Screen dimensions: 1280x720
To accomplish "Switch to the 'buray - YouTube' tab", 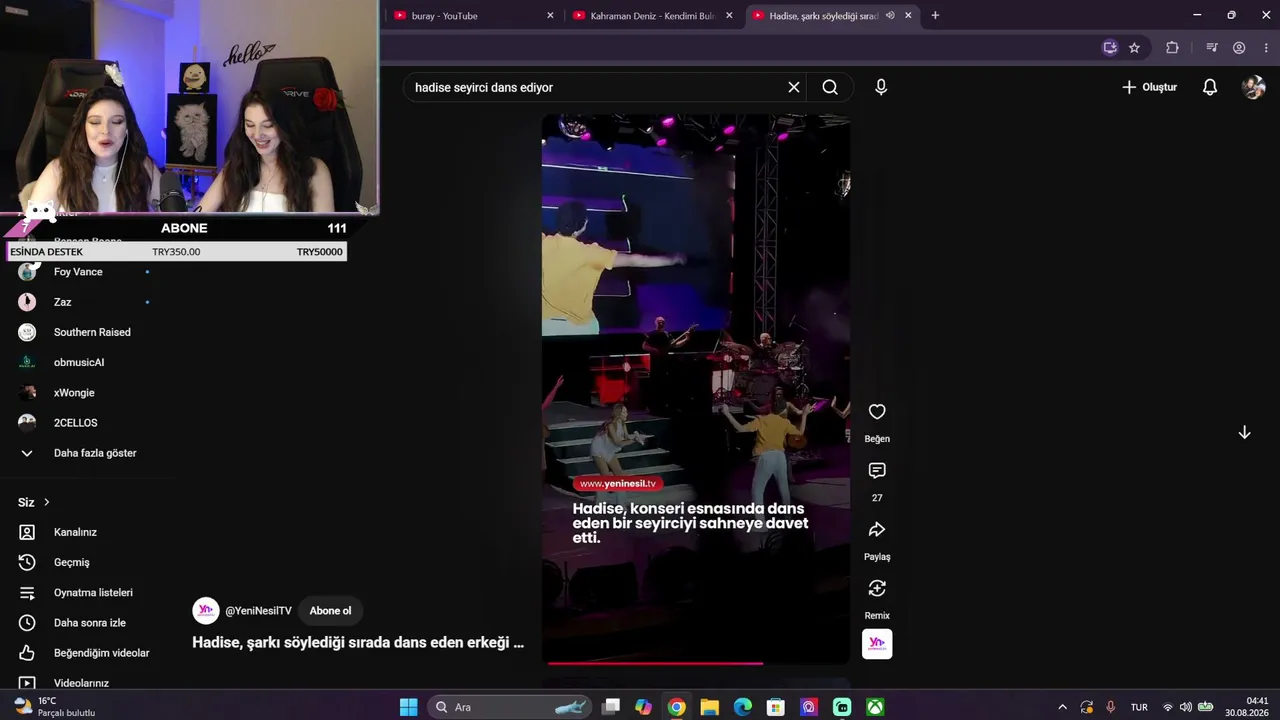I will (x=474, y=15).
